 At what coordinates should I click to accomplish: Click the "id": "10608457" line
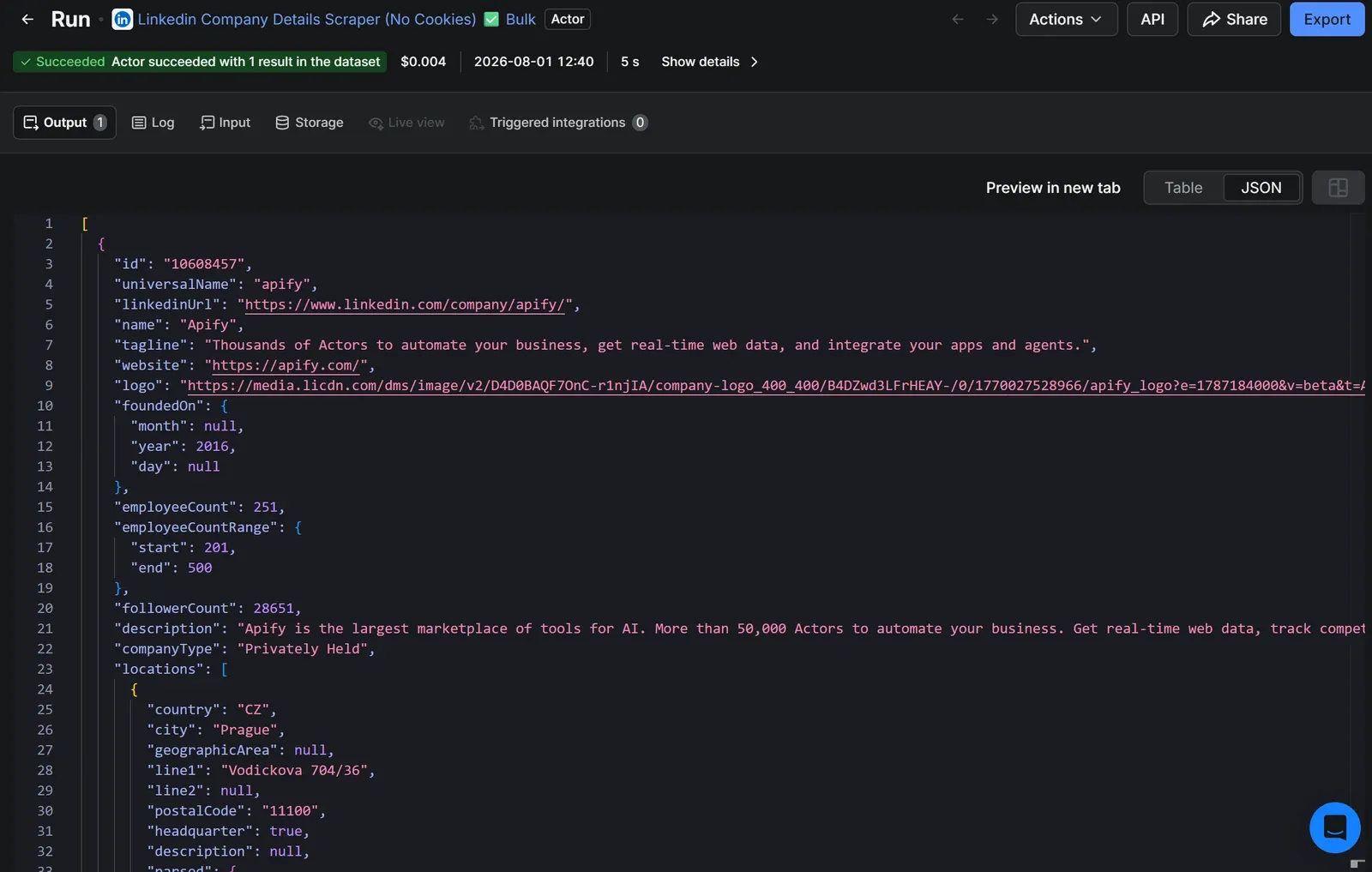[x=184, y=264]
